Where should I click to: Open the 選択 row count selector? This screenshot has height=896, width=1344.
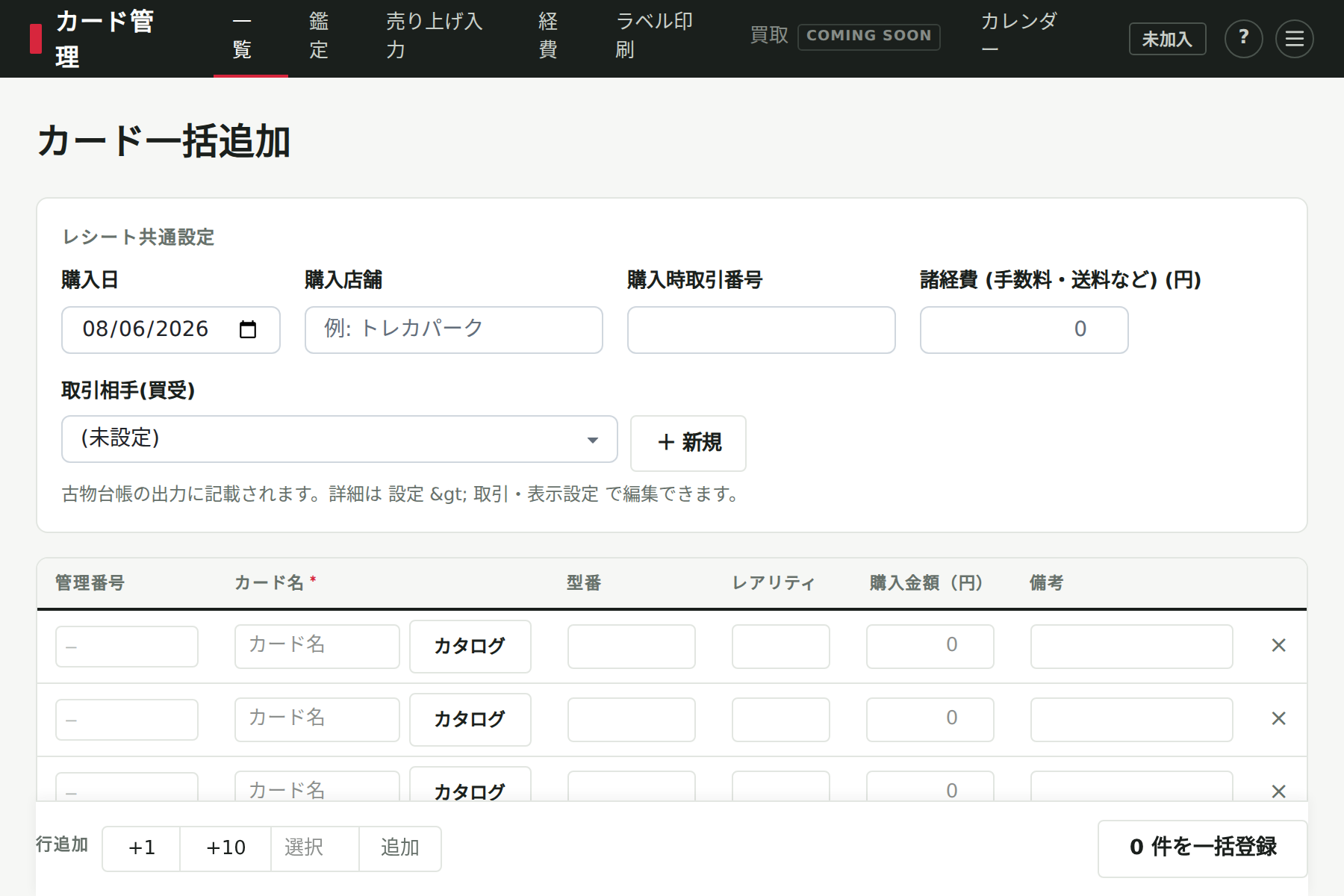pyautogui.click(x=315, y=848)
